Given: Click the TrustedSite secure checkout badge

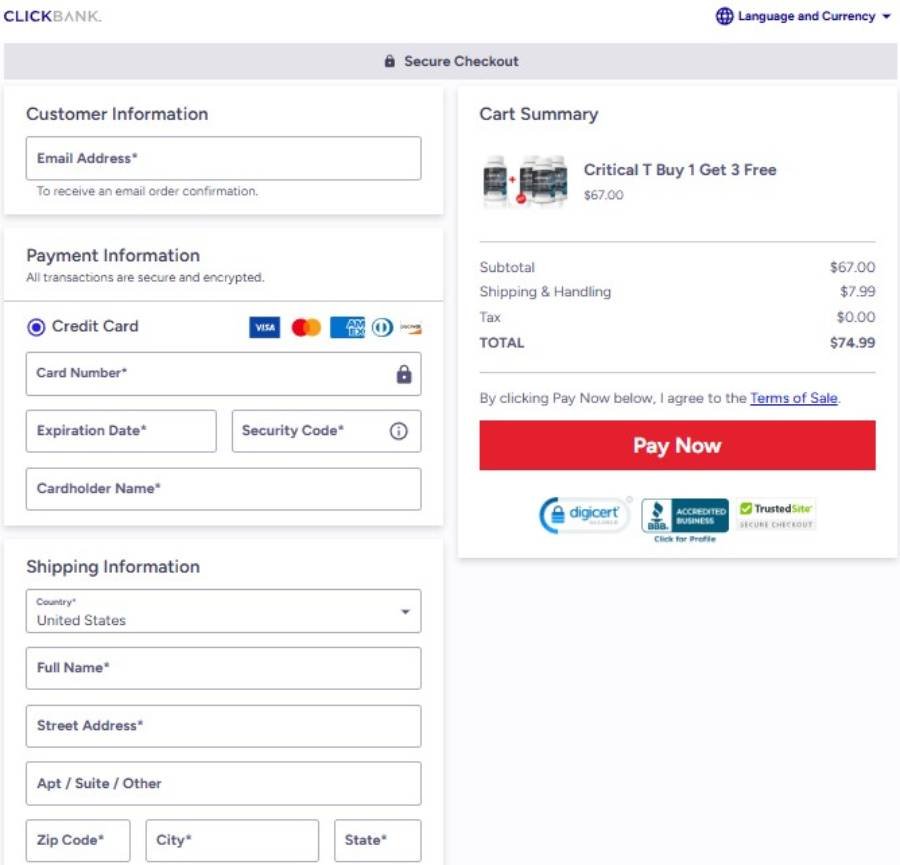Looking at the screenshot, I should [x=777, y=512].
